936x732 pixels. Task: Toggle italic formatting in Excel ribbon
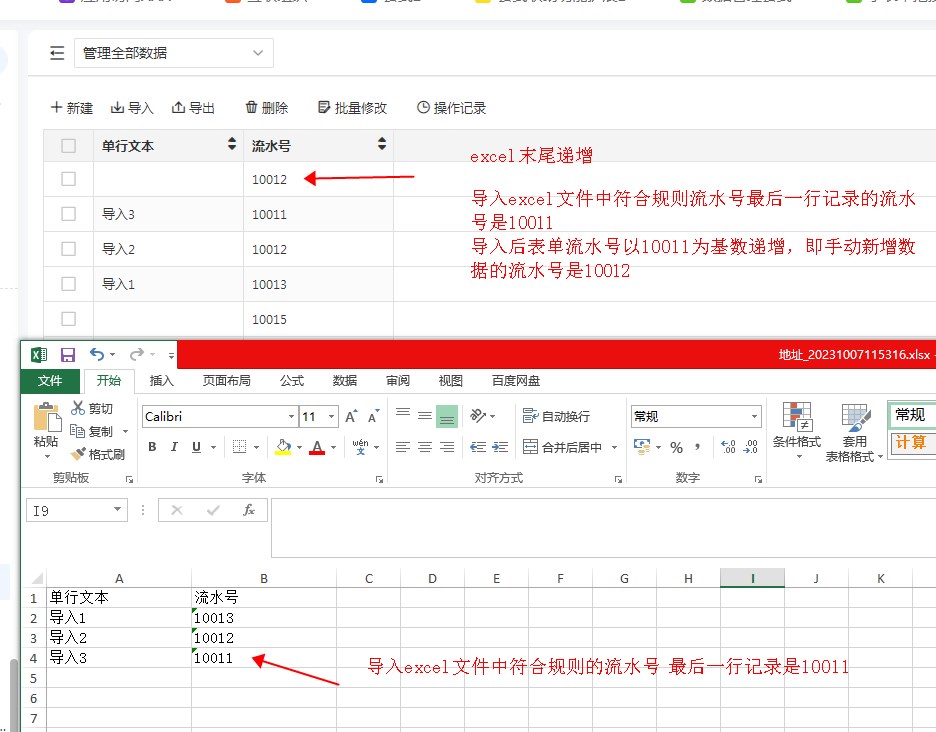[x=174, y=447]
